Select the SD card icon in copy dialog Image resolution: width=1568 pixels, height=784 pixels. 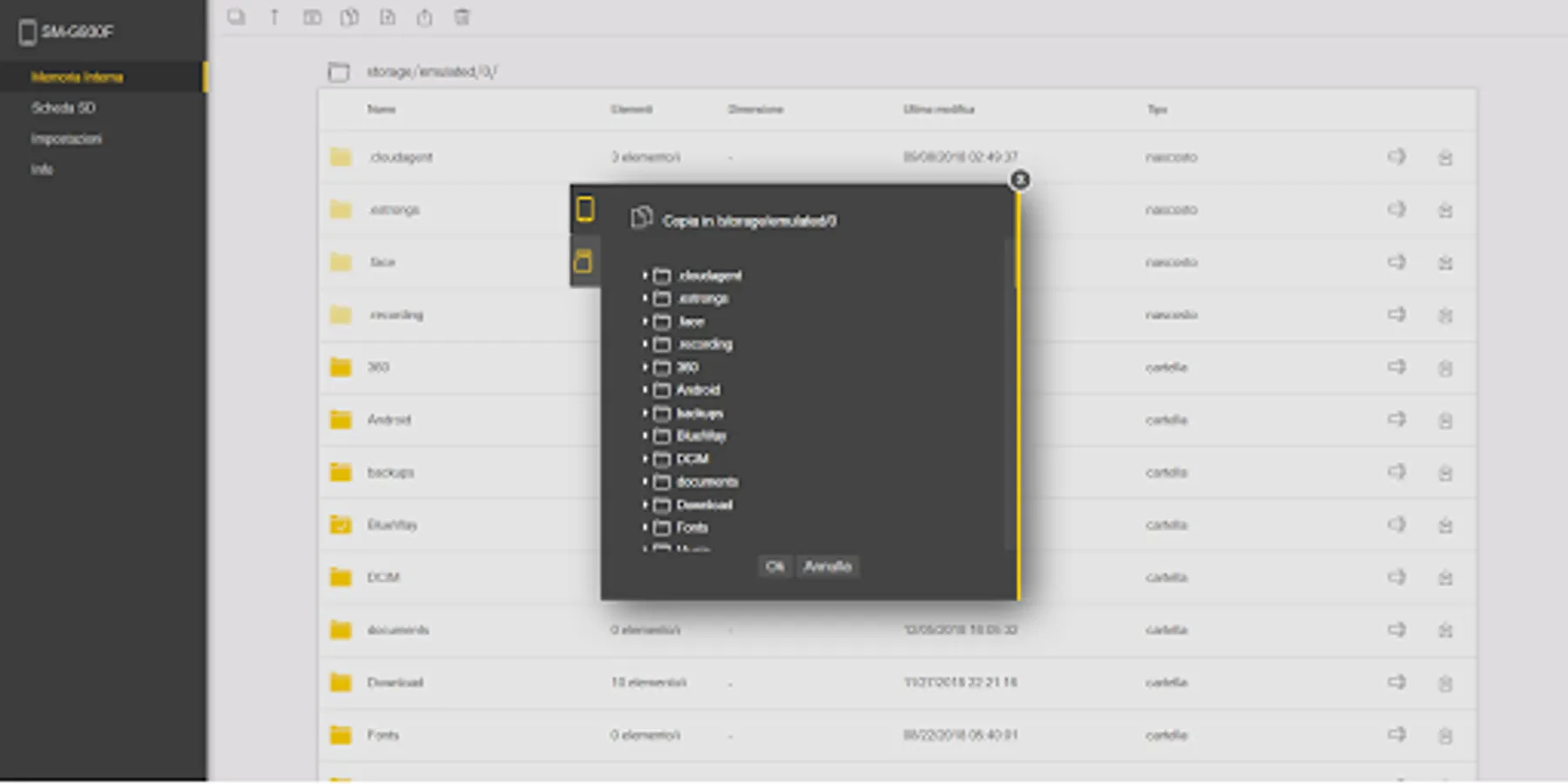point(584,260)
